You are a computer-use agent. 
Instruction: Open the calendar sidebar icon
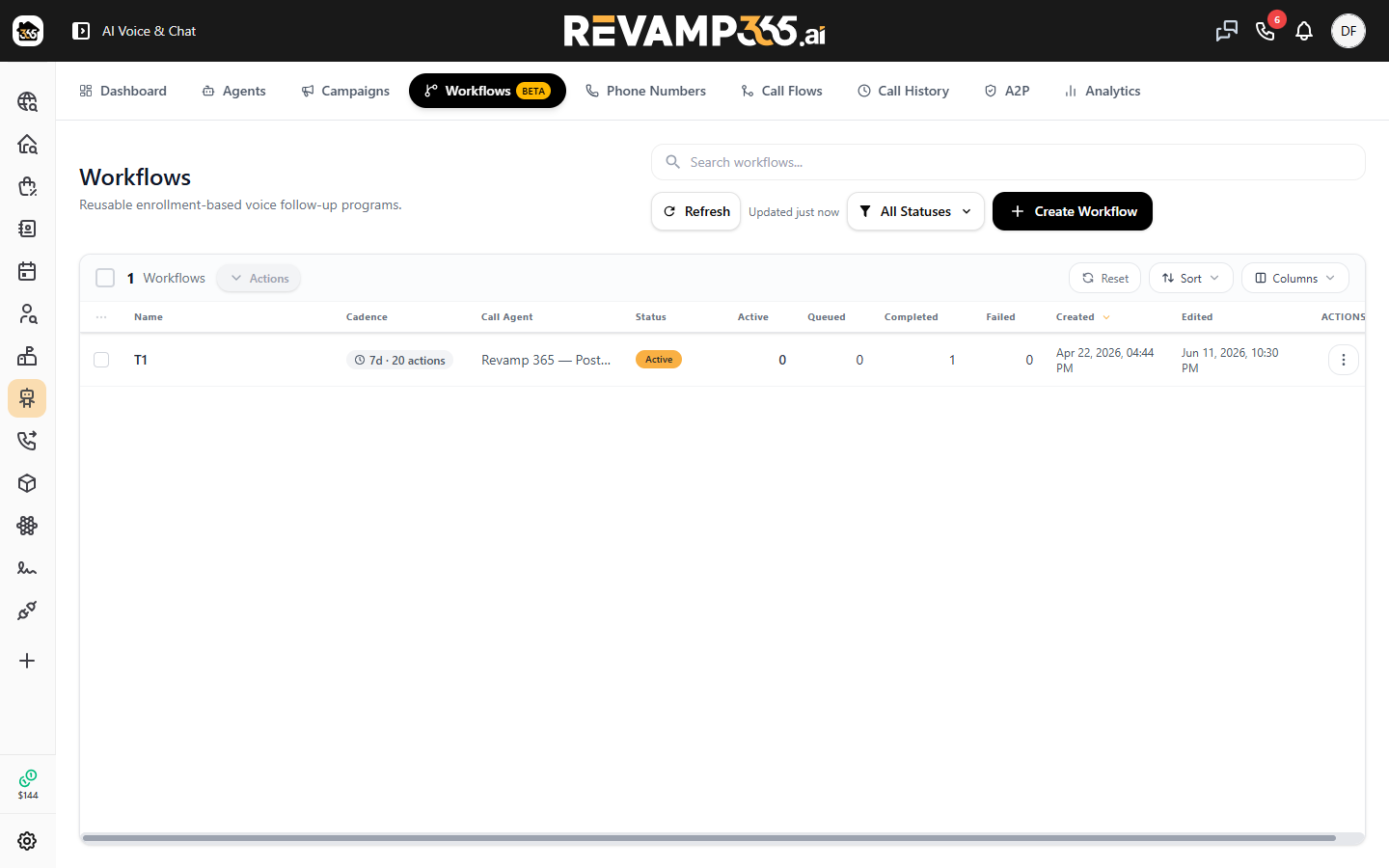27,271
